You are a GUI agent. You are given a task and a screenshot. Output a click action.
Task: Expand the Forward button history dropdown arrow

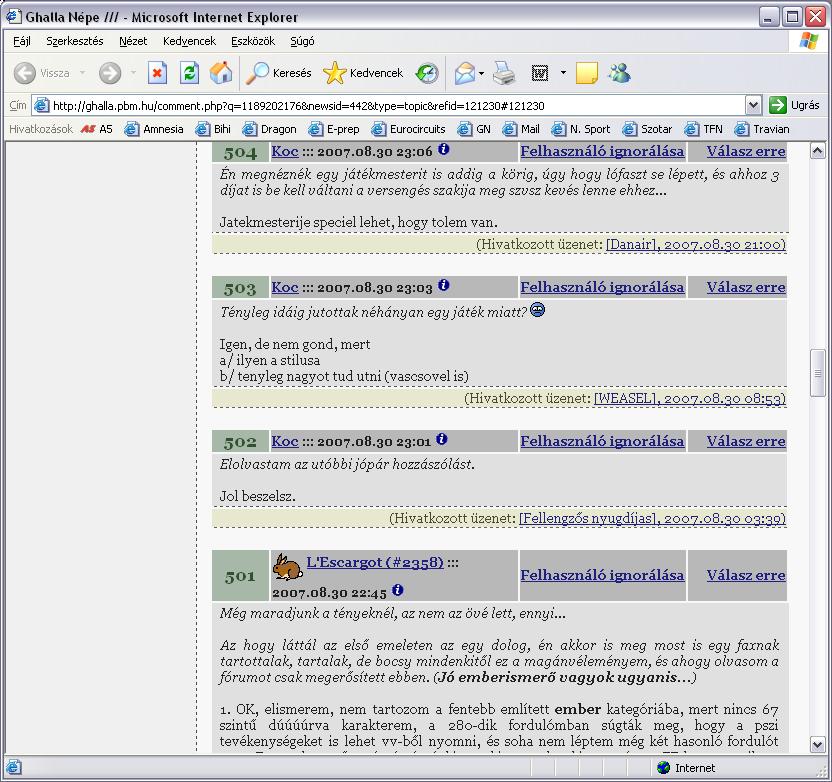click(131, 73)
